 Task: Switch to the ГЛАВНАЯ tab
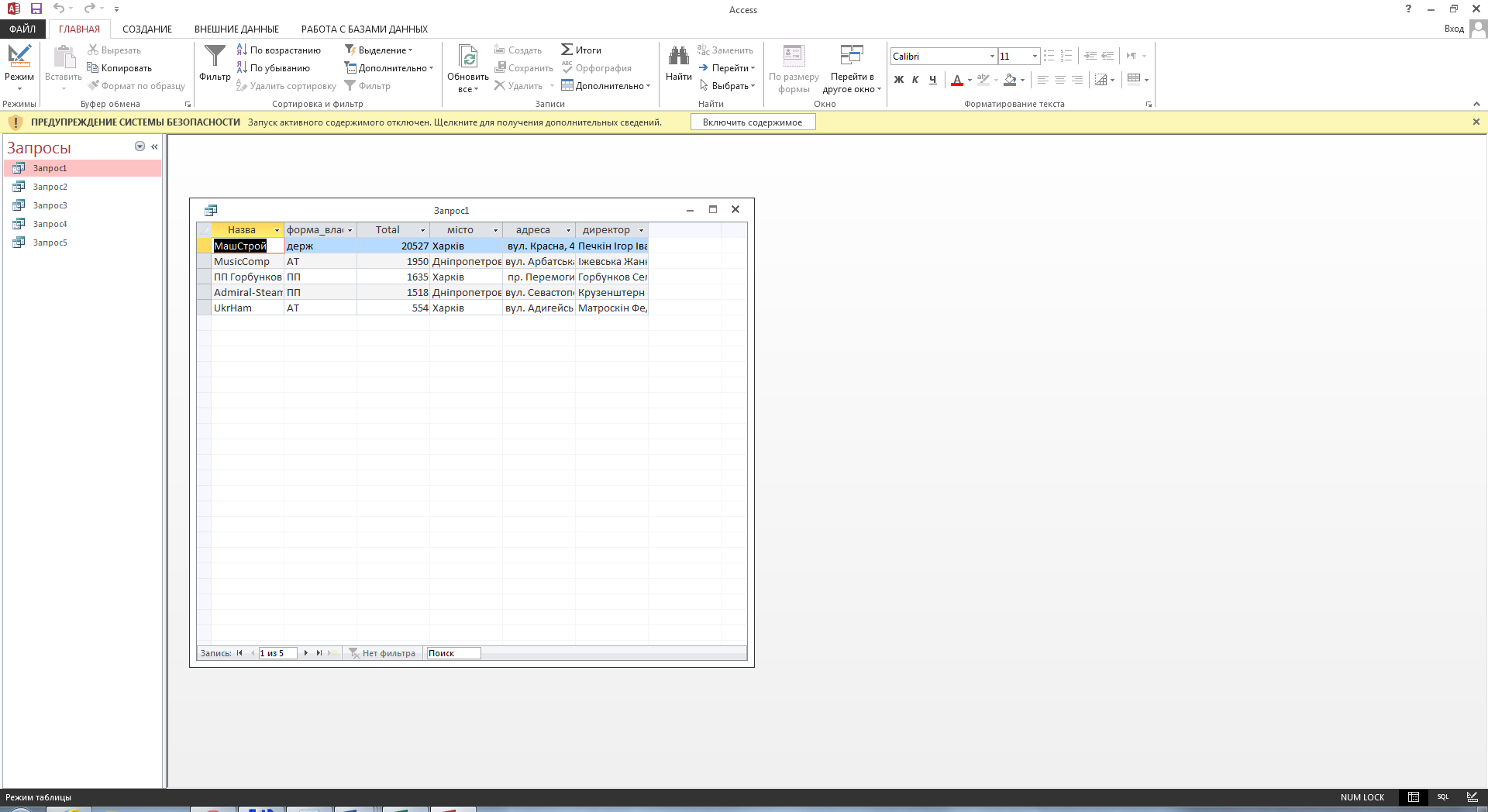point(79,29)
